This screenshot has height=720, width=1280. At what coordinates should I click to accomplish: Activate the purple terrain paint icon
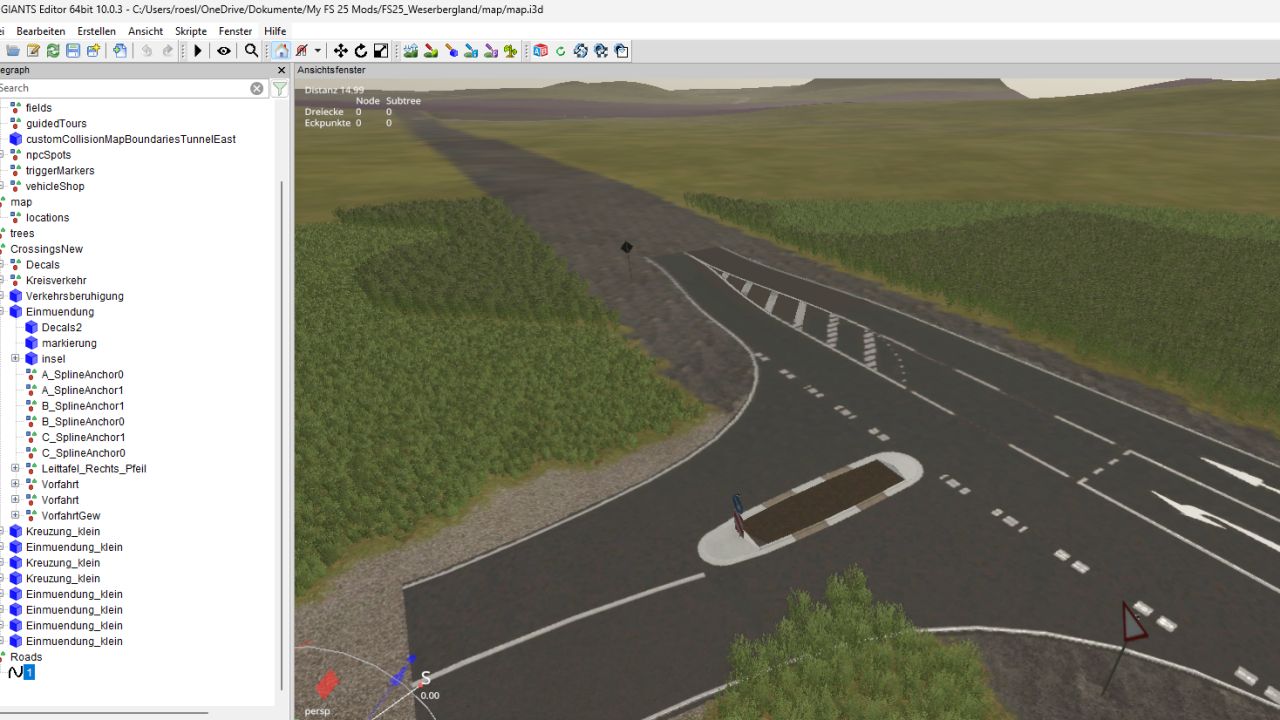coord(491,51)
